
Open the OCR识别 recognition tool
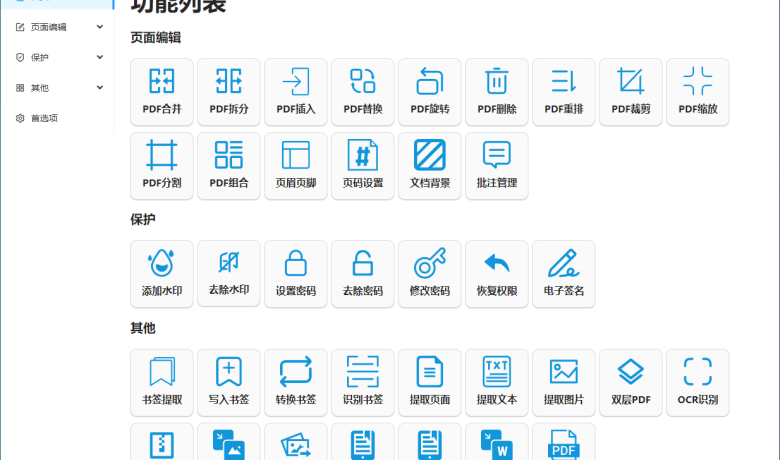coord(697,382)
